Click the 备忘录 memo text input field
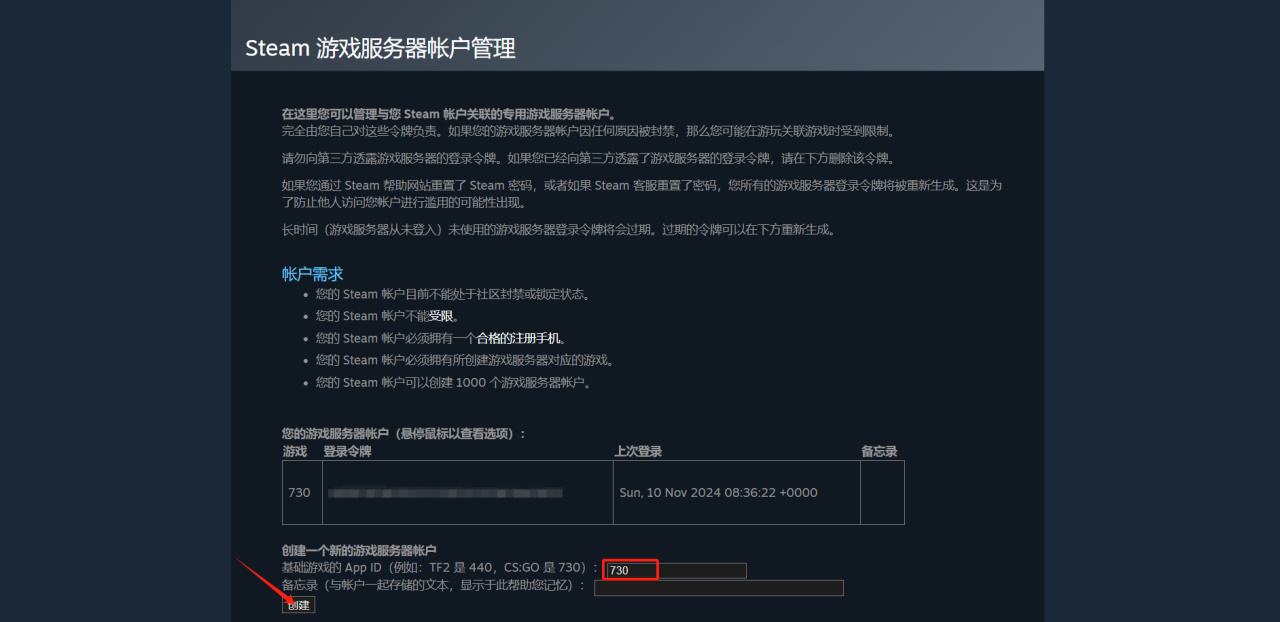Image resolution: width=1280 pixels, height=622 pixels. pos(718,588)
